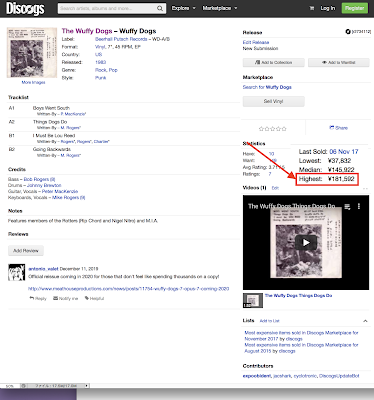Click the Discogs logo
Viewport: 374px width, 400px height.
[25, 8]
